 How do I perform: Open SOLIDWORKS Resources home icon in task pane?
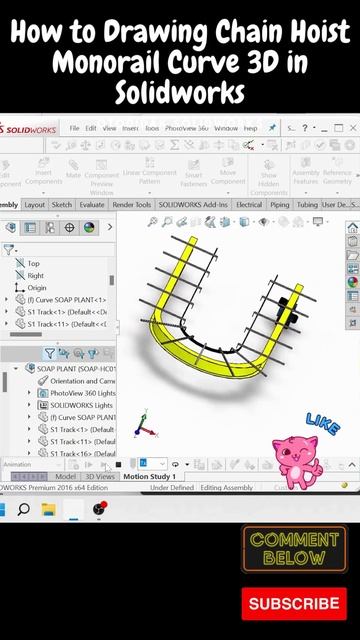[x=353, y=228]
